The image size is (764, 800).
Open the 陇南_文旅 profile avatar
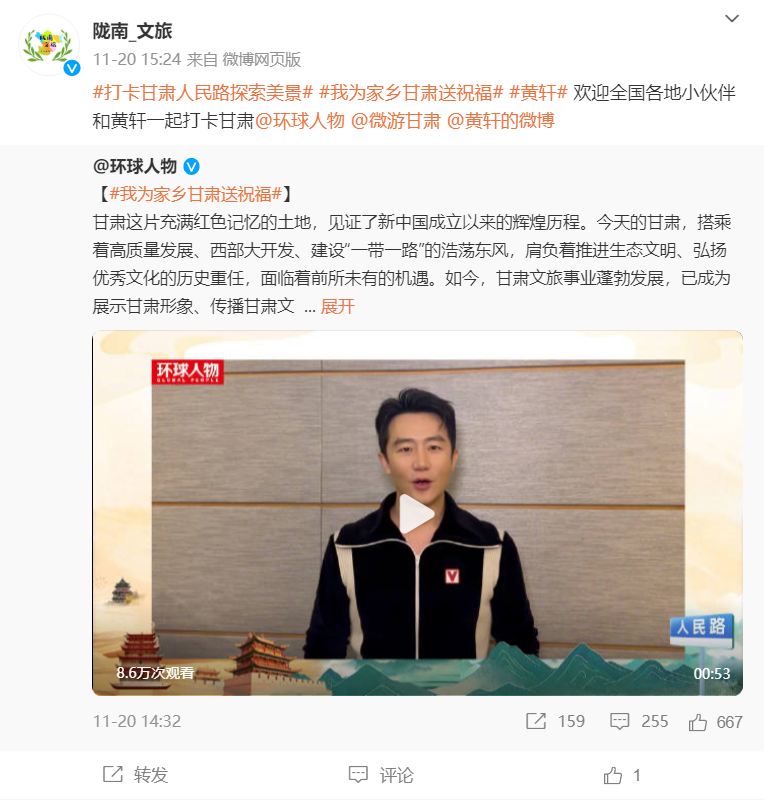(x=48, y=45)
